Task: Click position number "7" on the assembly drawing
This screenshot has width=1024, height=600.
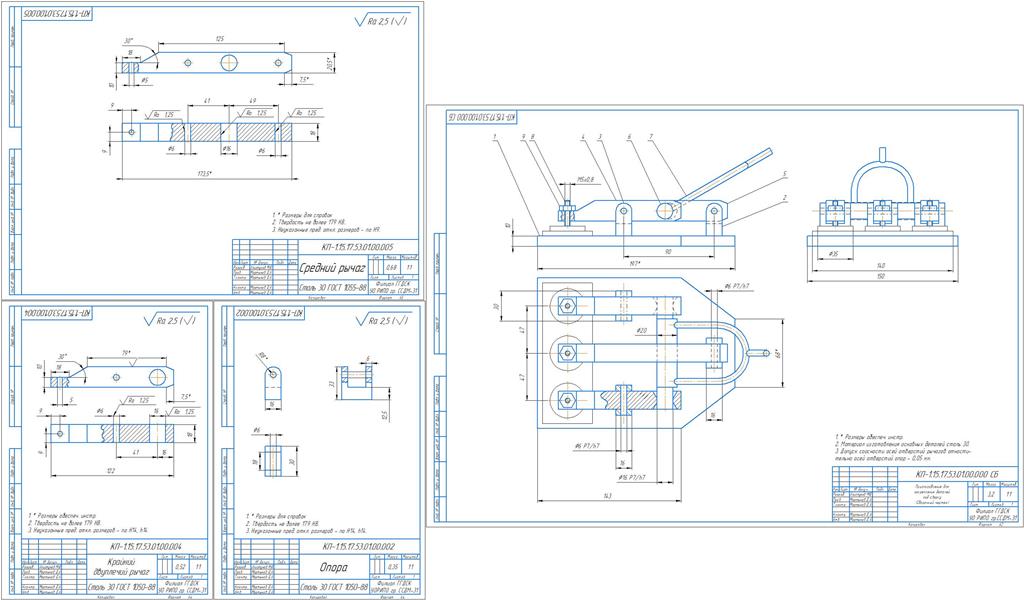Action: 651,137
